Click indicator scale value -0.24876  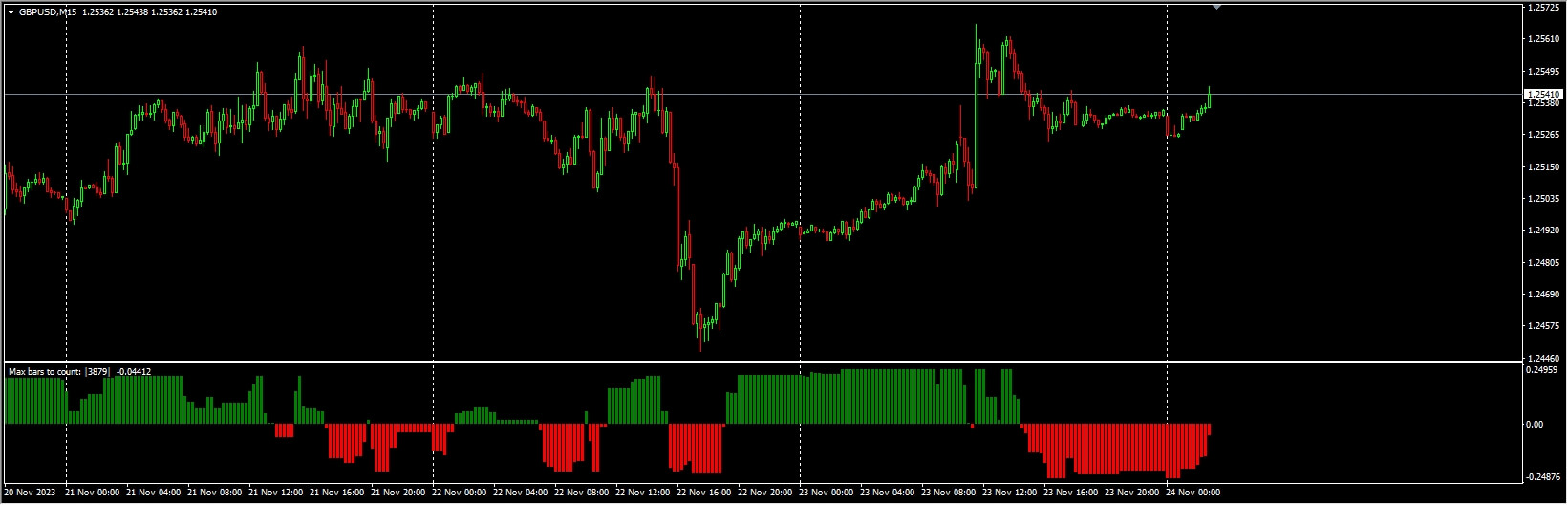[1541, 477]
